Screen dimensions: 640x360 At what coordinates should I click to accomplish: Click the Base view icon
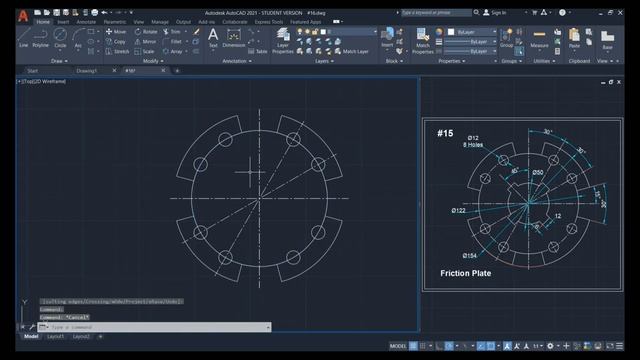[x=607, y=39]
